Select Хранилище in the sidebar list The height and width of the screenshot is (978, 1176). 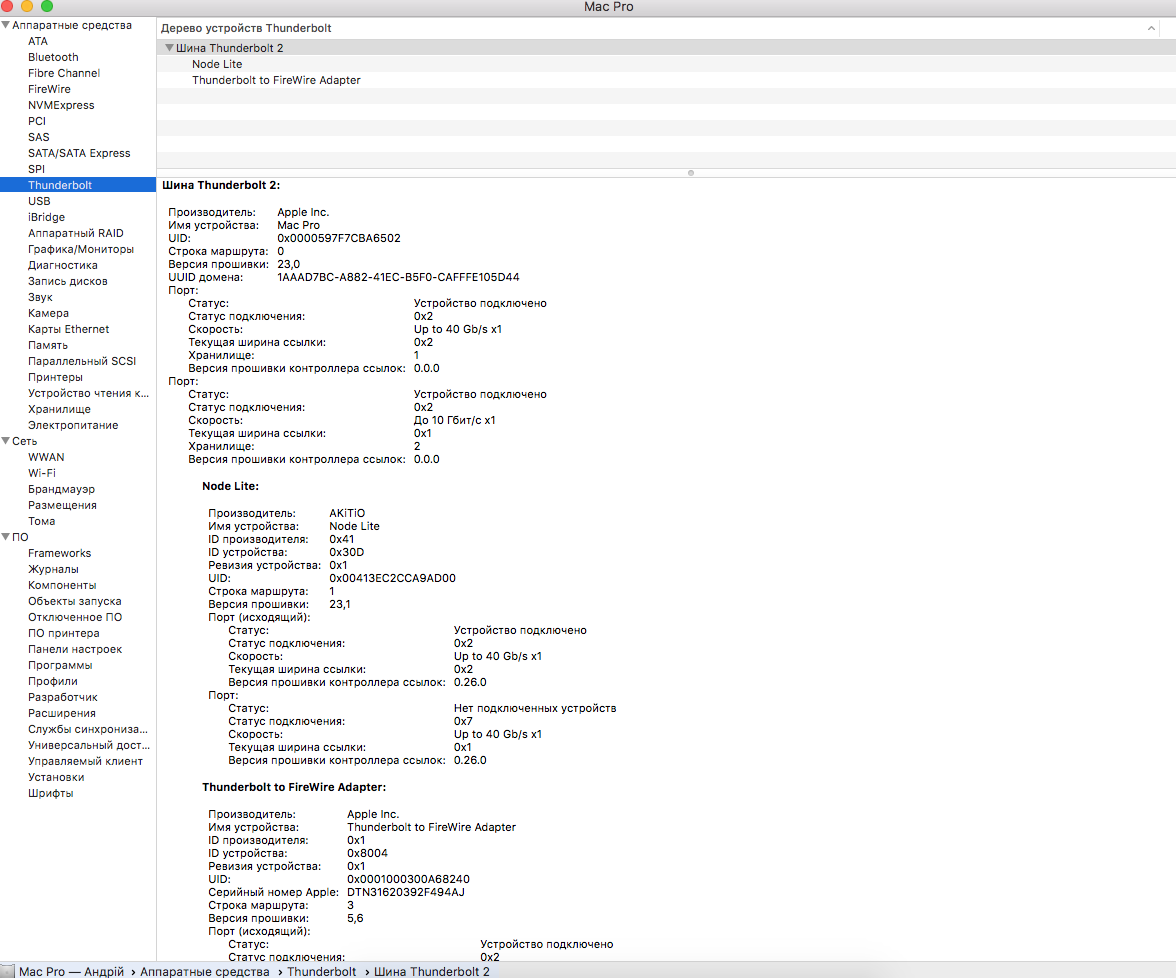tap(59, 409)
